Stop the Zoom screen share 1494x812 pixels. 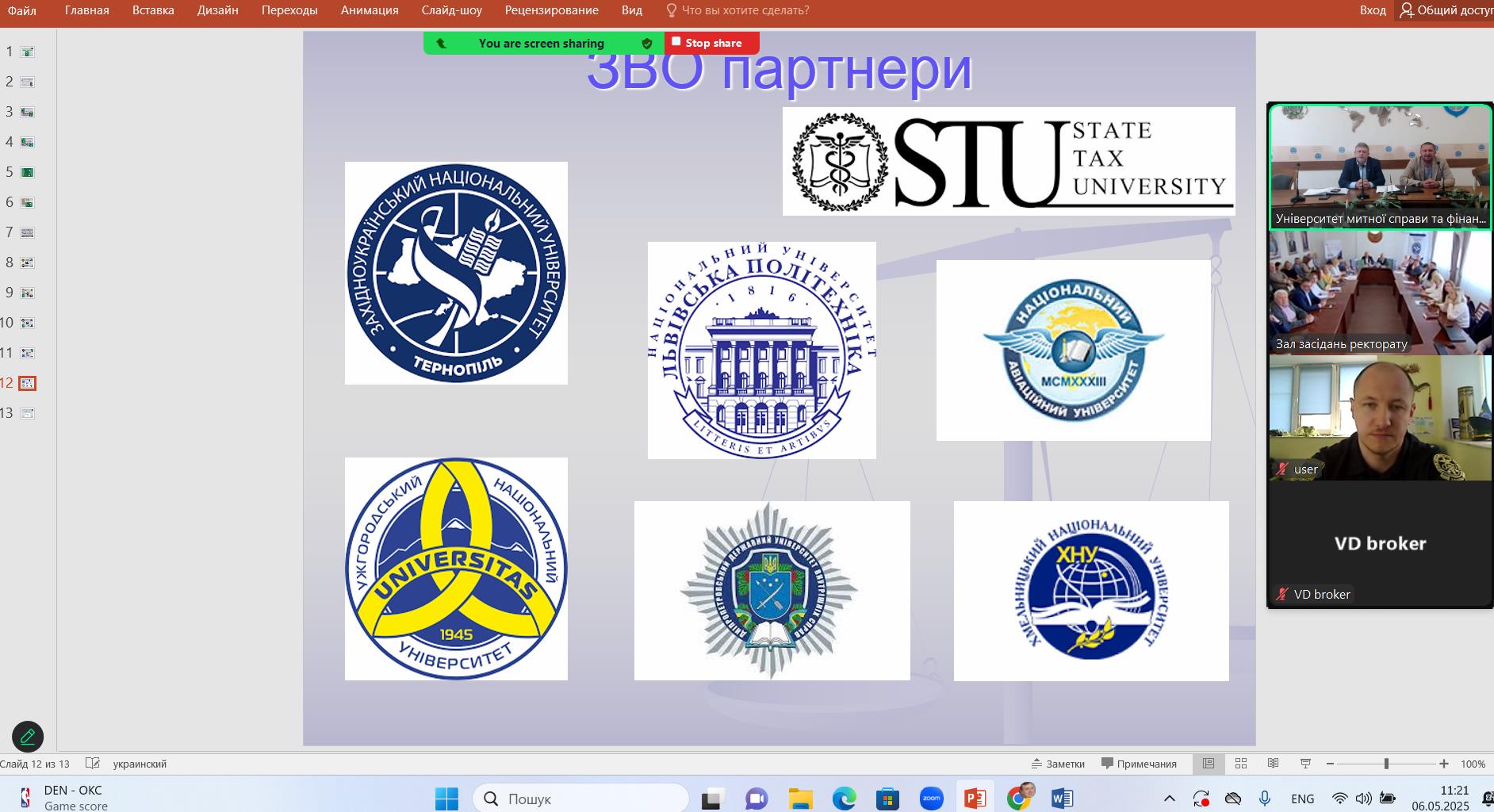tap(711, 43)
